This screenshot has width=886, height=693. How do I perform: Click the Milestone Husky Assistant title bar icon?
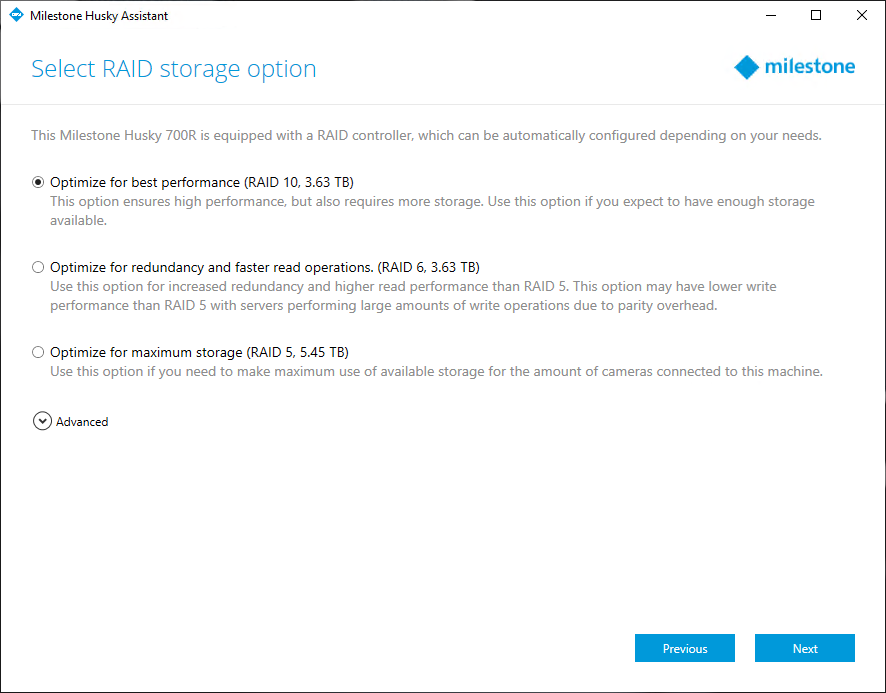pos(16,15)
